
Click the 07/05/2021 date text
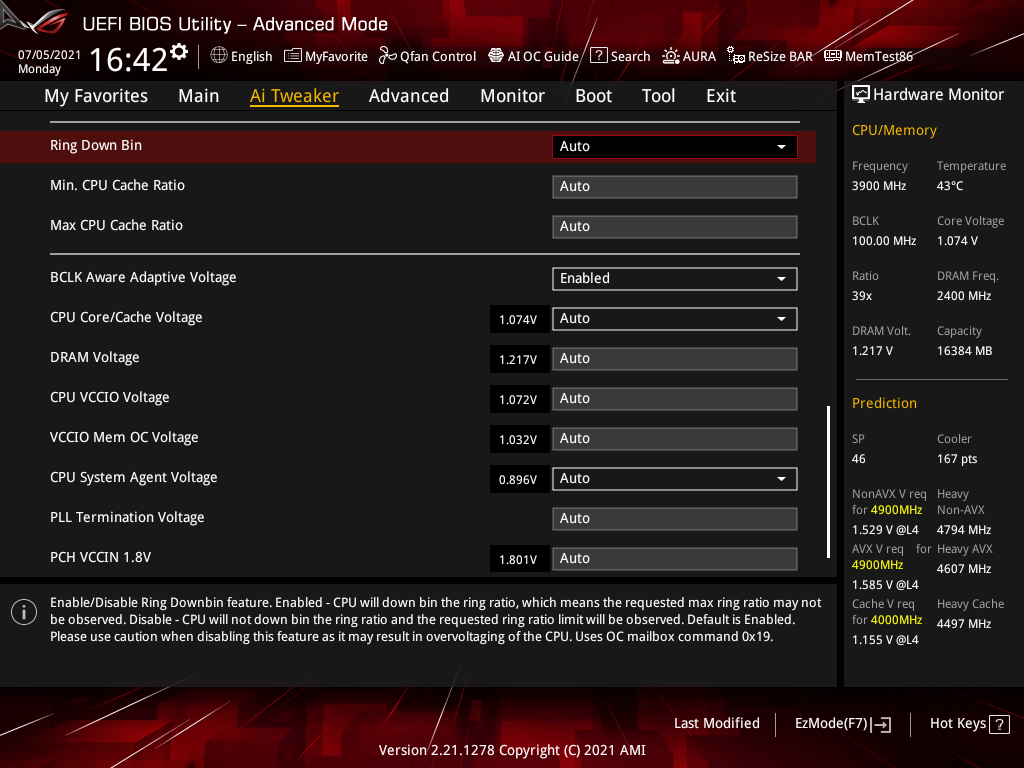click(50, 54)
